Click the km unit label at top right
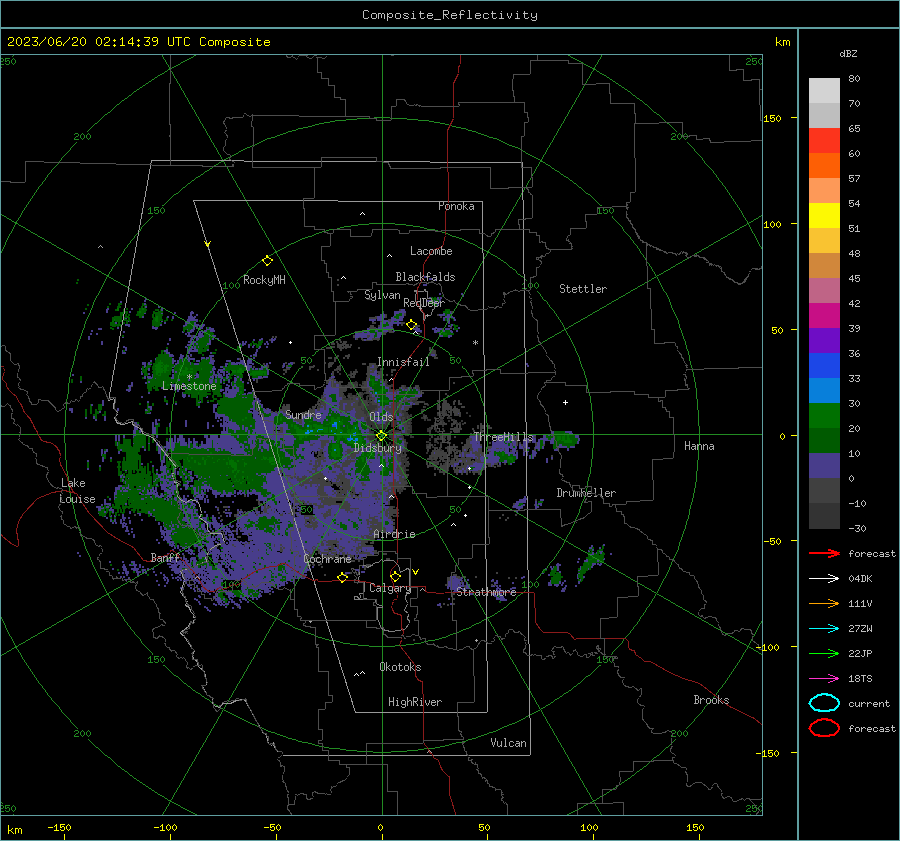 click(783, 42)
